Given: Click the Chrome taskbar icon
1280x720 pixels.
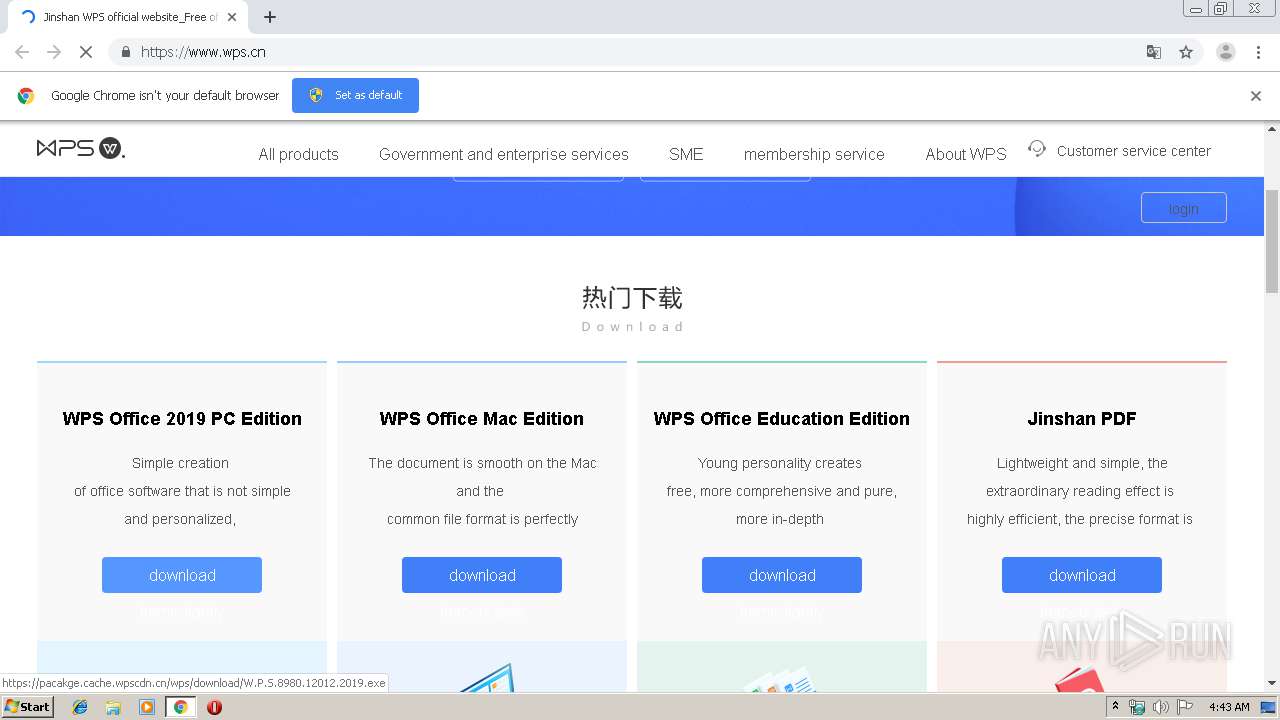Looking at the screenshot, I should point(181,707).
